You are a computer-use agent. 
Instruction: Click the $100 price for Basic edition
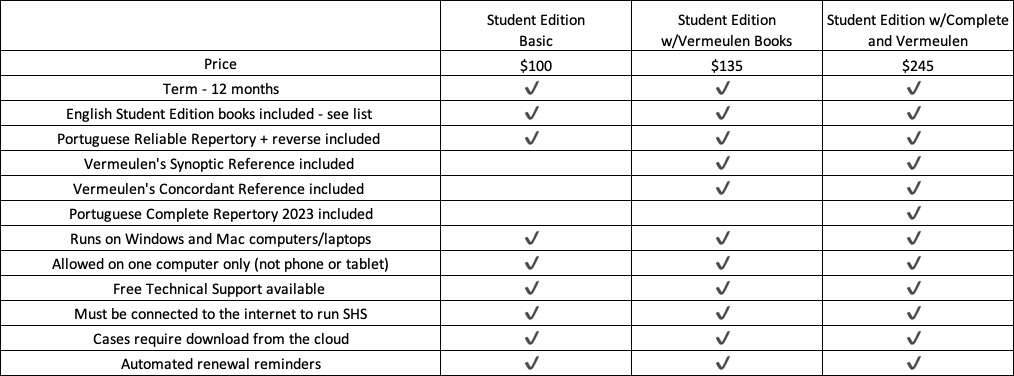[x=535, y=65]
